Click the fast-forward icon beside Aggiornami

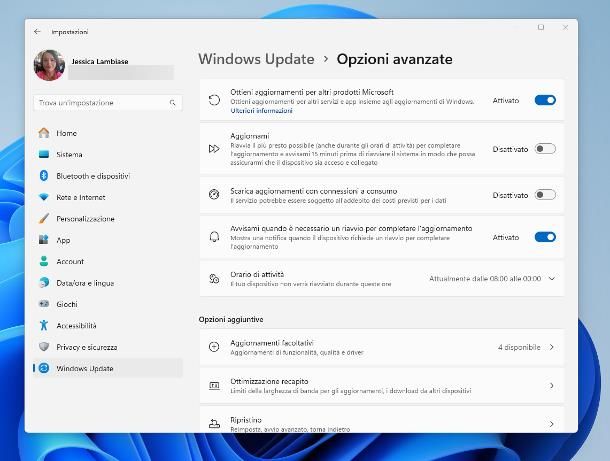[x=214, y=149]
